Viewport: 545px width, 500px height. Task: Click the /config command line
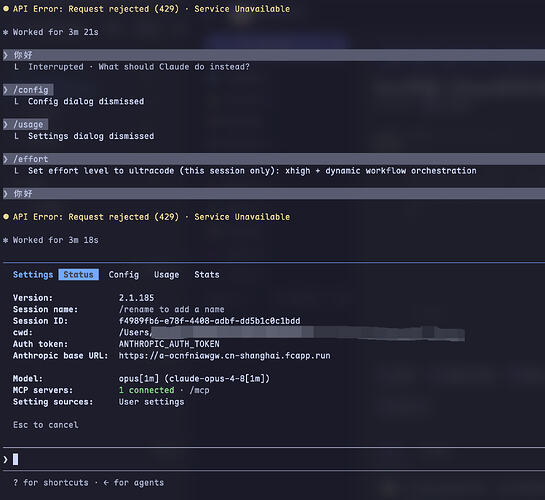[29, 90]
